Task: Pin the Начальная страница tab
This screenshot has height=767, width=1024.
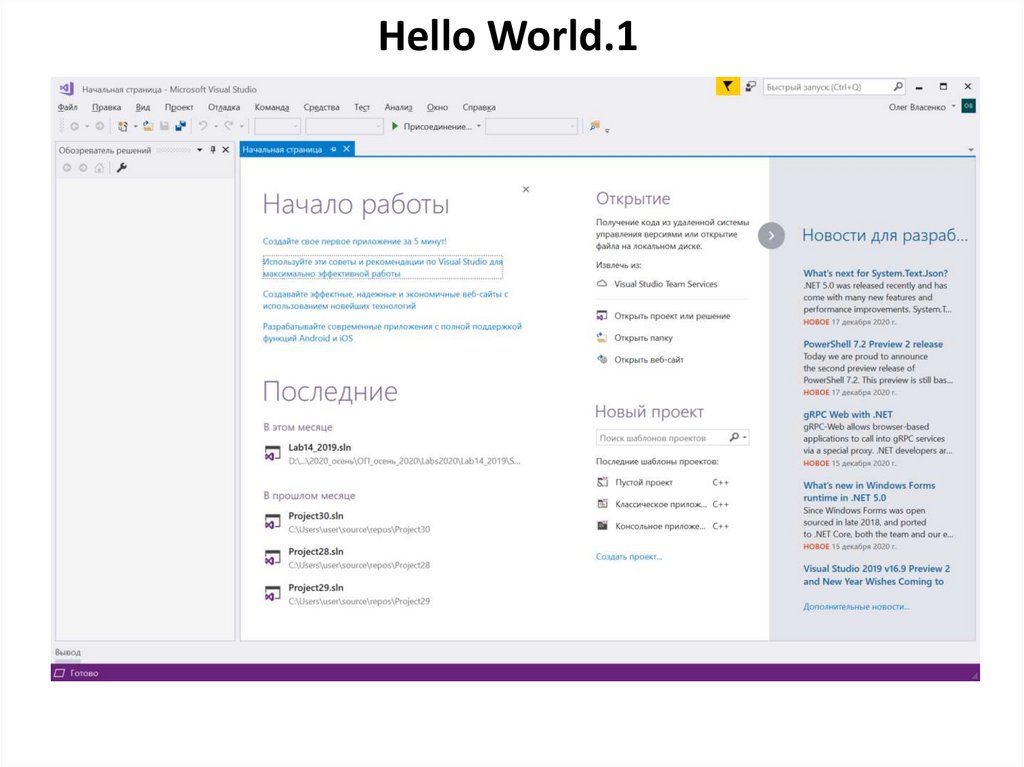Action: click(x=333, y=149)
